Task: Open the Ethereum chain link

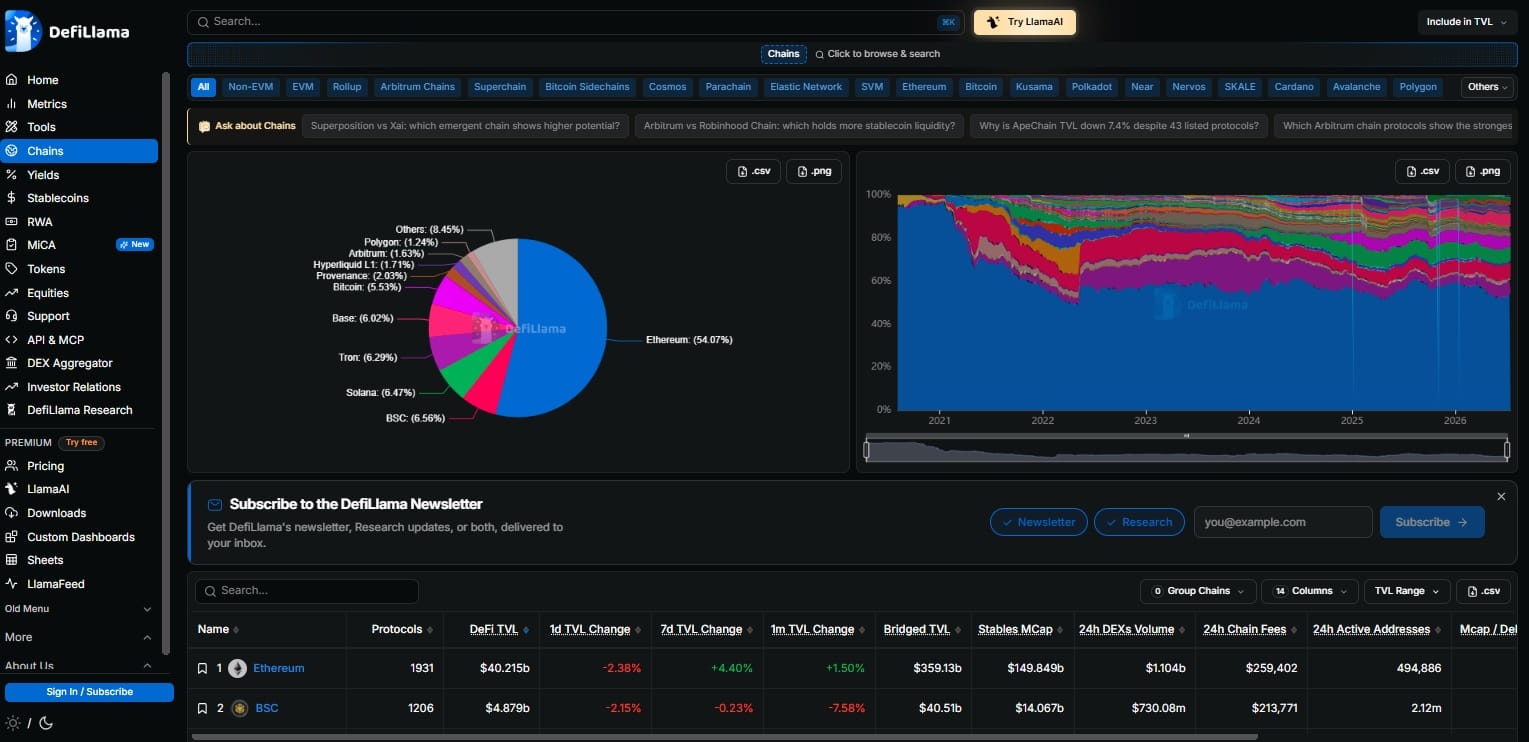Action: [279, 668]
